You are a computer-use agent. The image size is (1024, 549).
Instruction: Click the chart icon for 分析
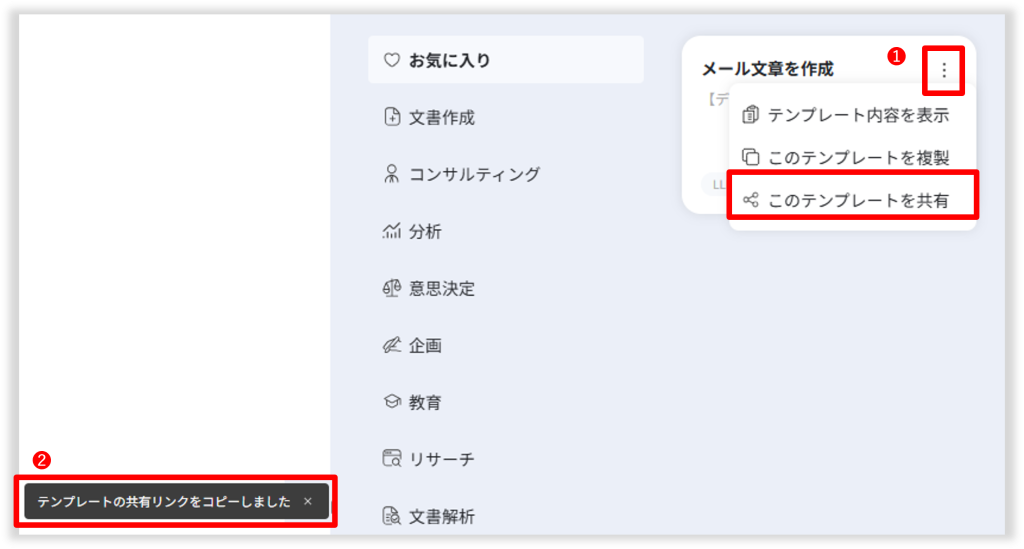[392, 231]
